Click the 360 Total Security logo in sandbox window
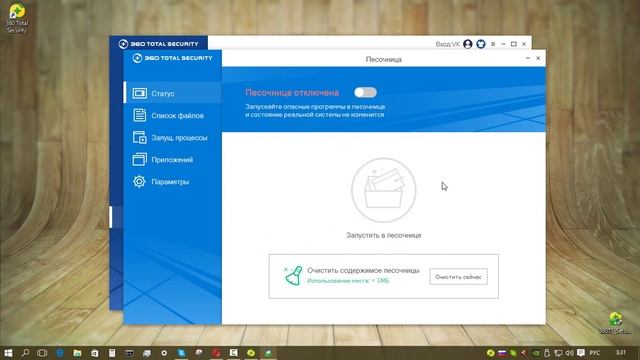This screenshot has width=640, height=360. coord(173,58)
